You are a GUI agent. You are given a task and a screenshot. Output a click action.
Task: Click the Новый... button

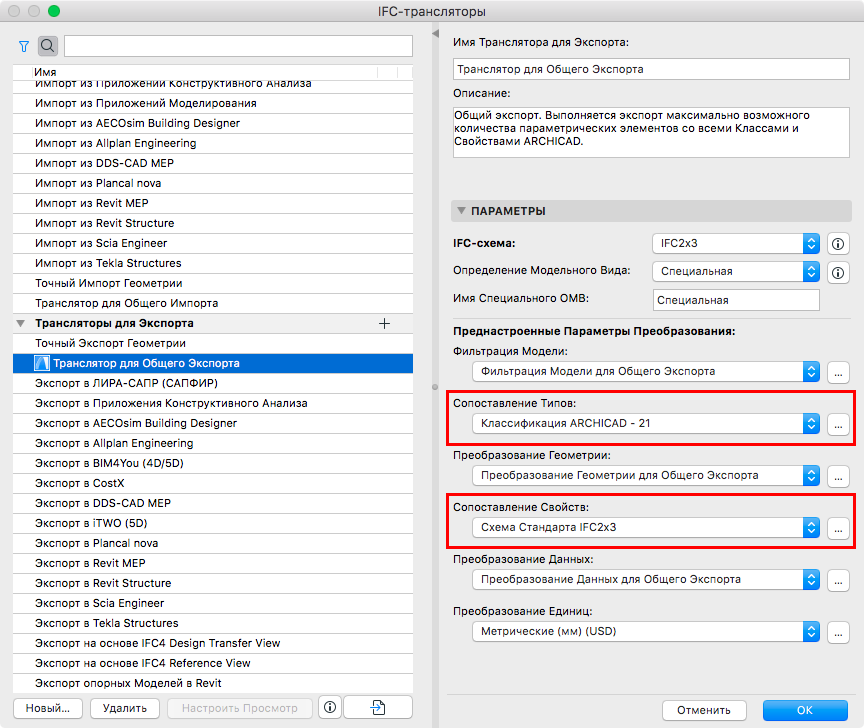click(48, 708)
